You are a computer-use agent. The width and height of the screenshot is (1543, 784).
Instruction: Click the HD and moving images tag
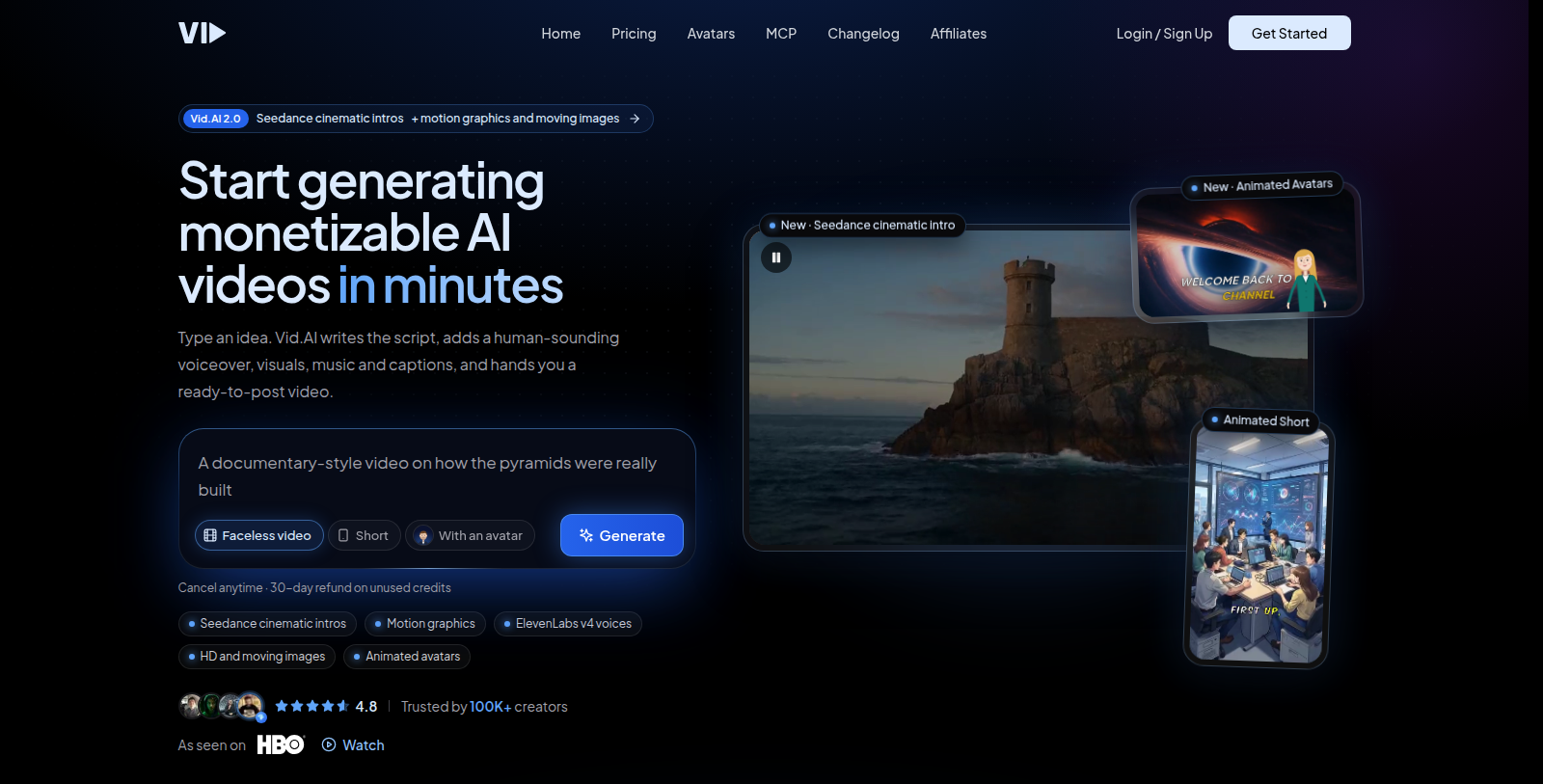point(257,657)
